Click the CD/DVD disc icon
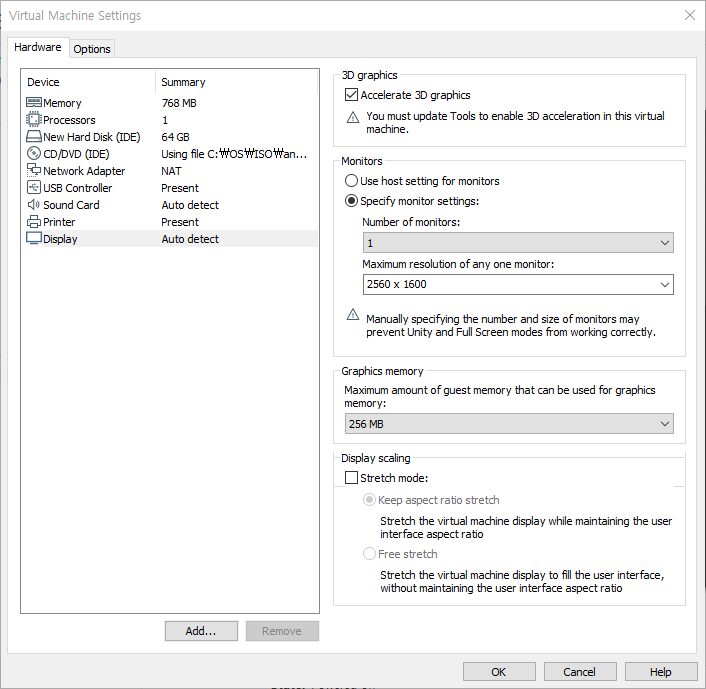 [x=34, y=154]
